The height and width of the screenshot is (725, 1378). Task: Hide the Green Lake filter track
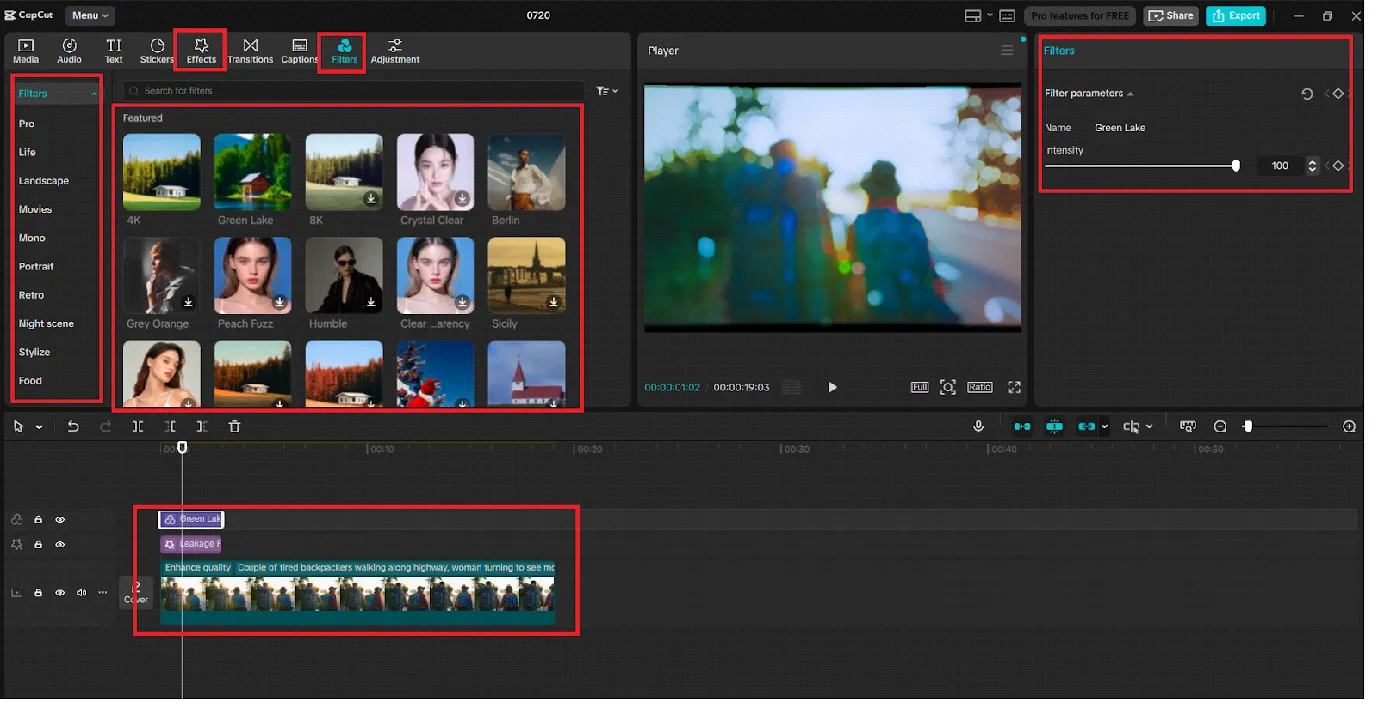click(x=60, y=520)
